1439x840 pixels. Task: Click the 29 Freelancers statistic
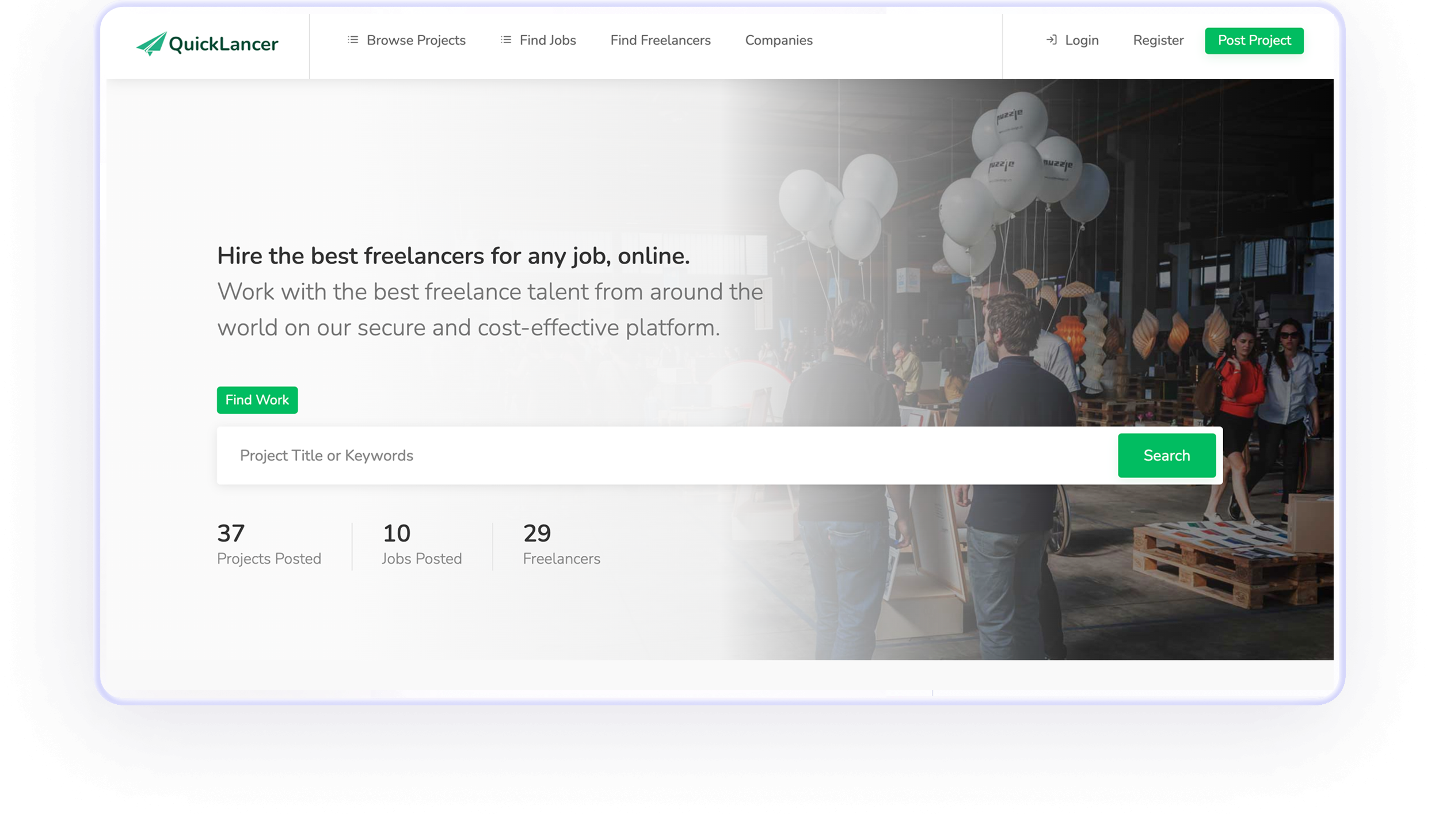click(561, 544)
